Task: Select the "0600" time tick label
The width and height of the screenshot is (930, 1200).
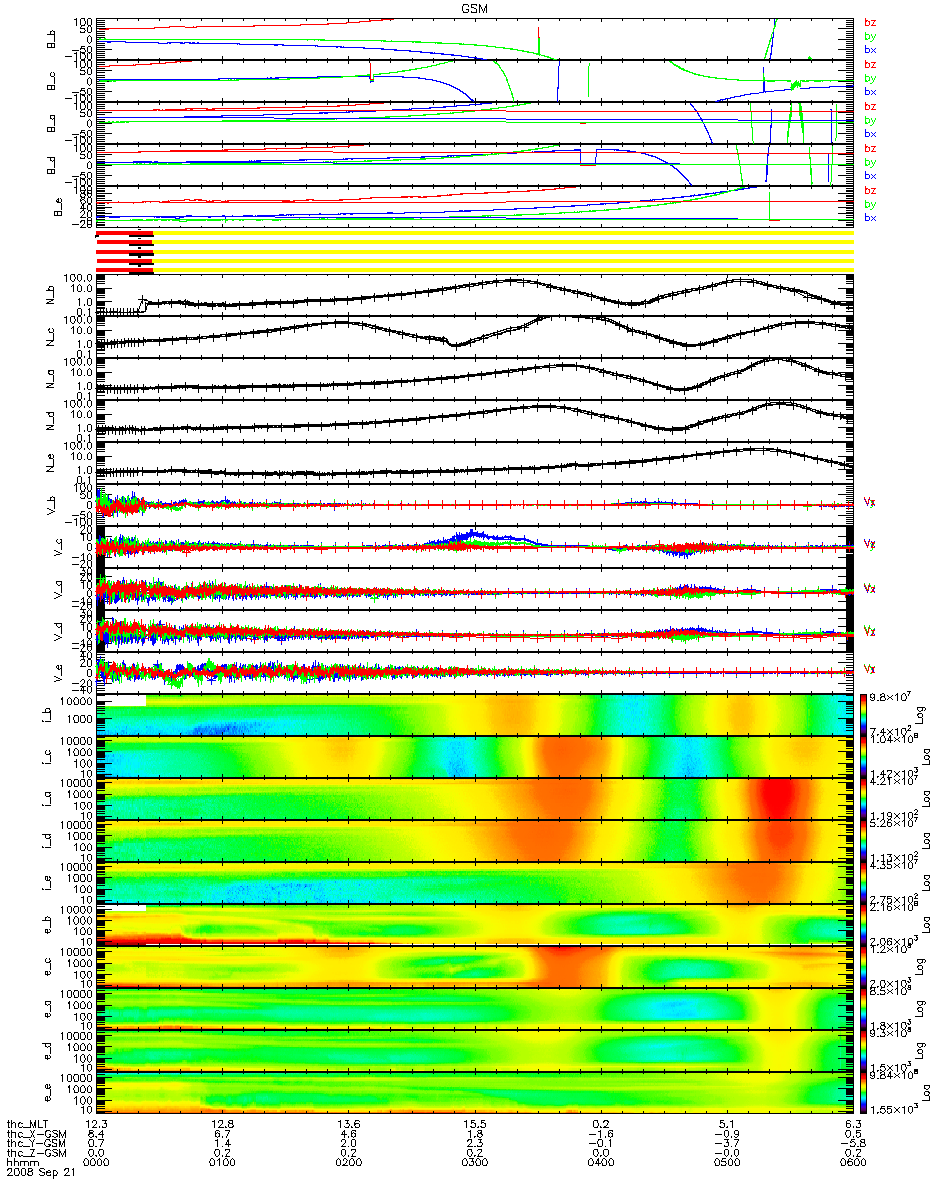Action: point(853,1162)
